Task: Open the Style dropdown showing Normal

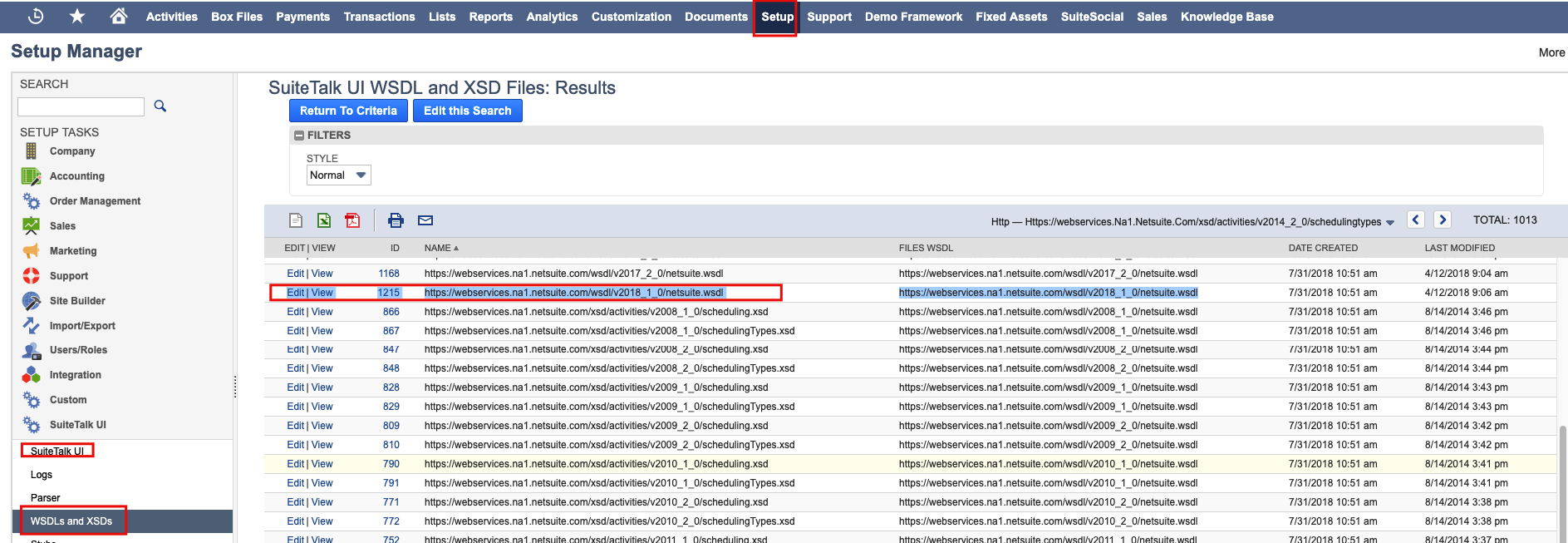Action: [x=338, y=175]
